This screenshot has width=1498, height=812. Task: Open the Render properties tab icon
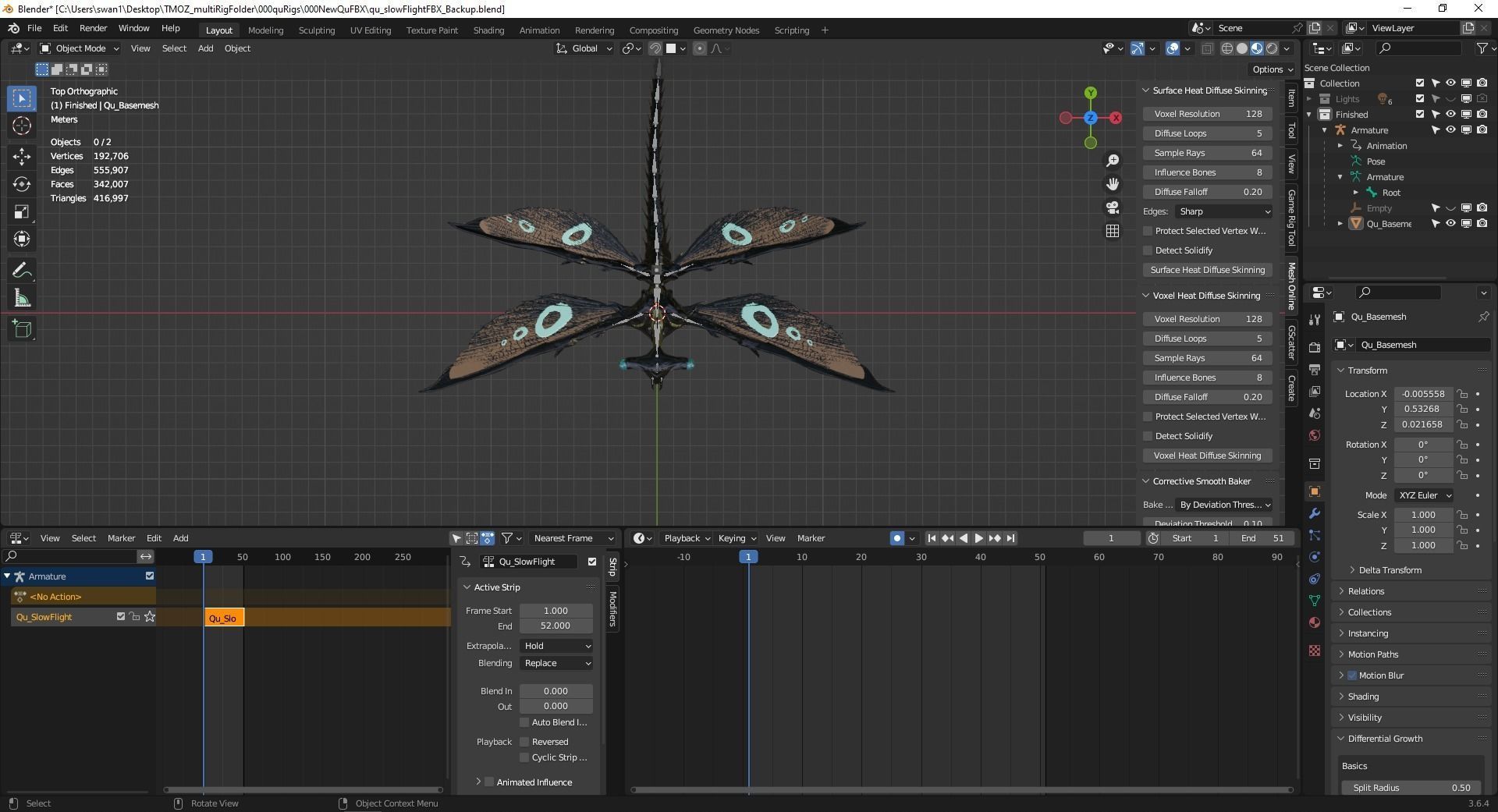click(x=1315, y=347)
